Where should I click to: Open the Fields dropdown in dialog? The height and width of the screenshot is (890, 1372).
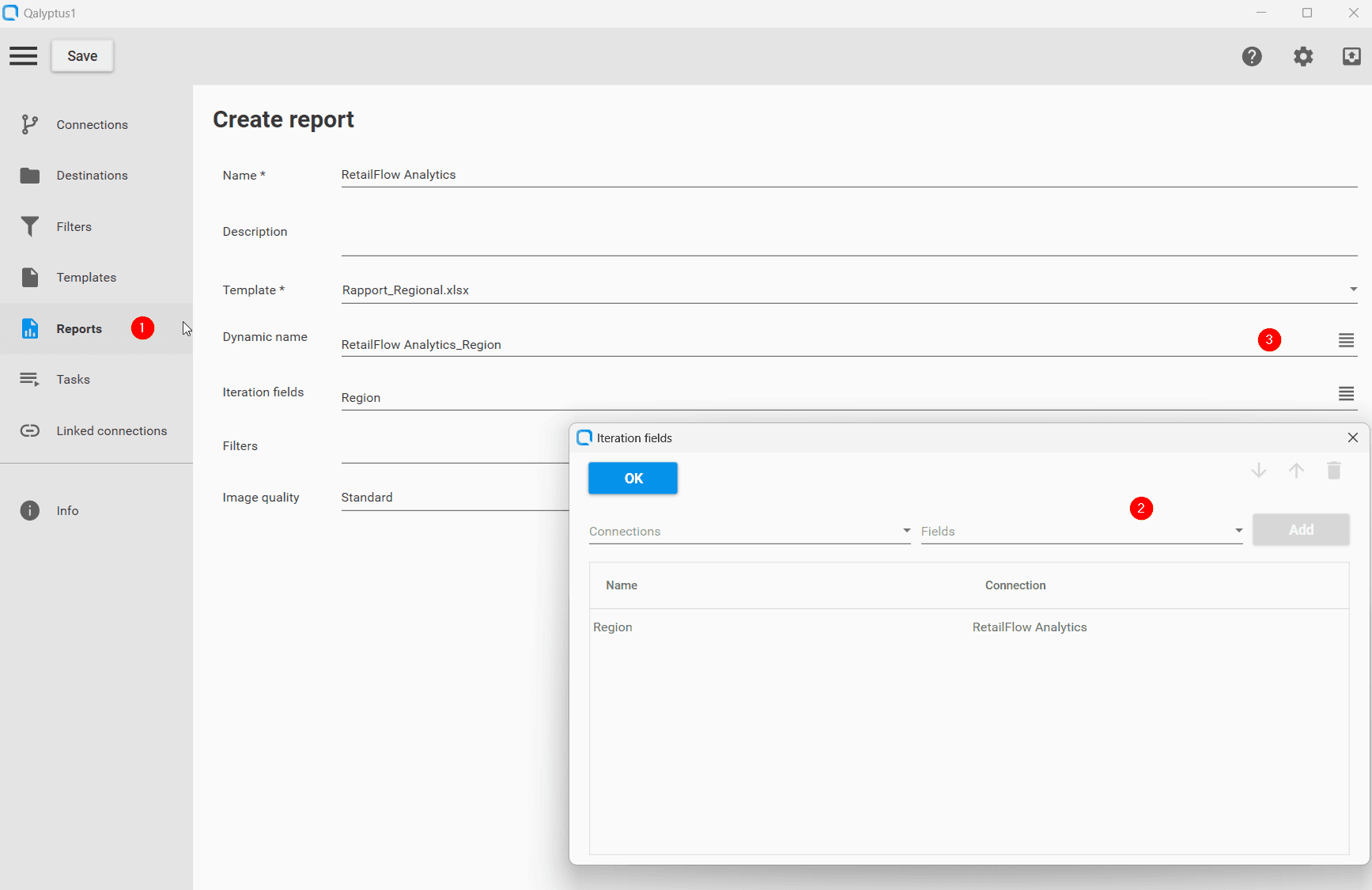point(1082,532)
